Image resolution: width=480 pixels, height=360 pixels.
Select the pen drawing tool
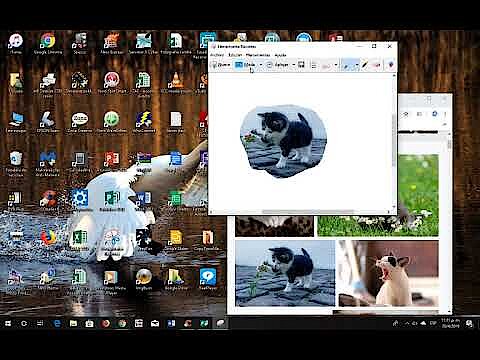click(347, 65)
